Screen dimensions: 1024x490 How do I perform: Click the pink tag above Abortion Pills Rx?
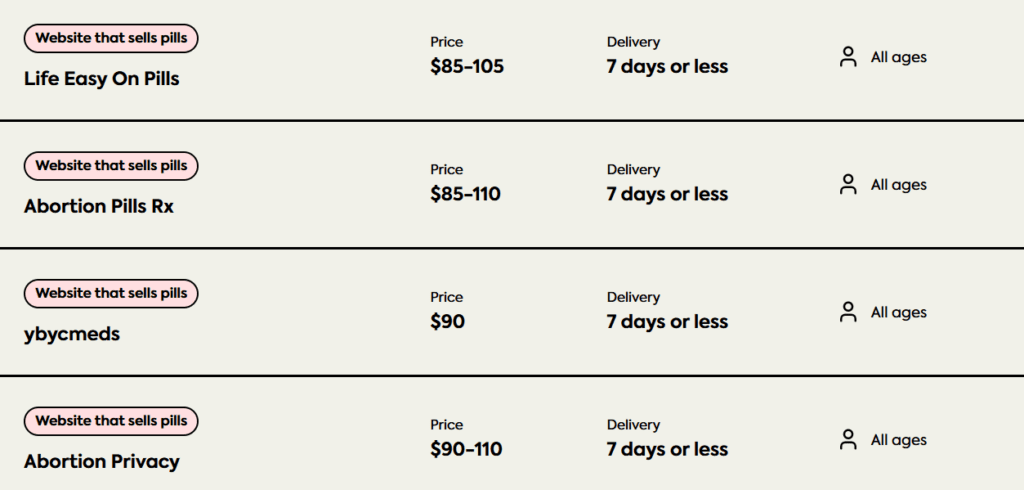[111, 166]
